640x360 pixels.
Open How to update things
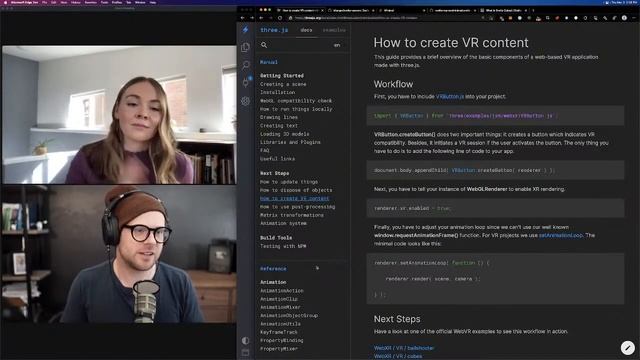coord(289,182)
